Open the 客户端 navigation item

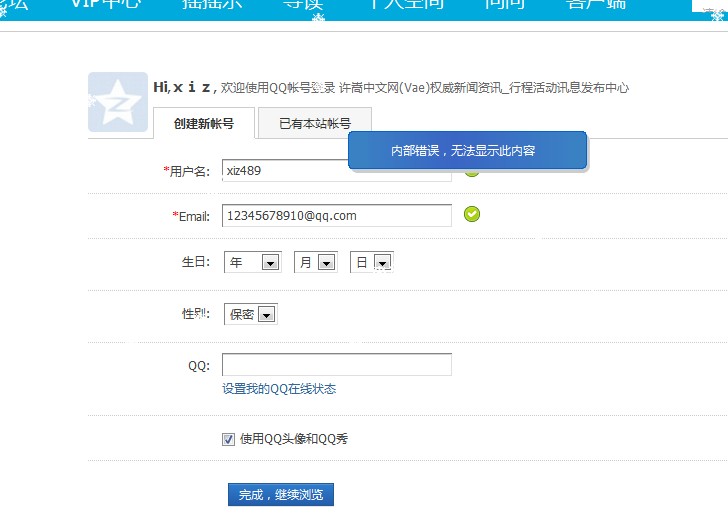pos(596,5)
